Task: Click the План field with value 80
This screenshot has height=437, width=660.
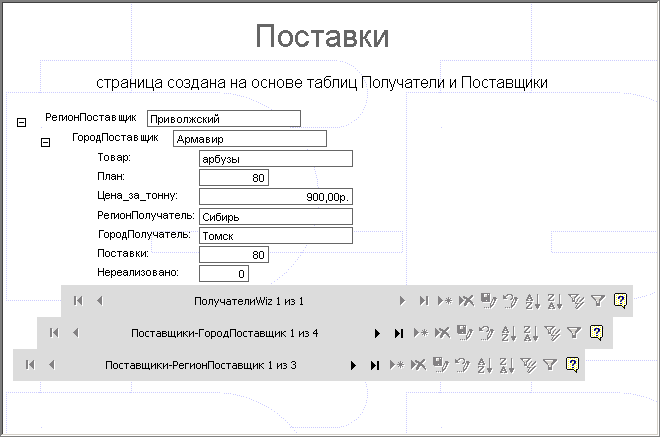Action: pyautogui.click(x=234, y=178)
